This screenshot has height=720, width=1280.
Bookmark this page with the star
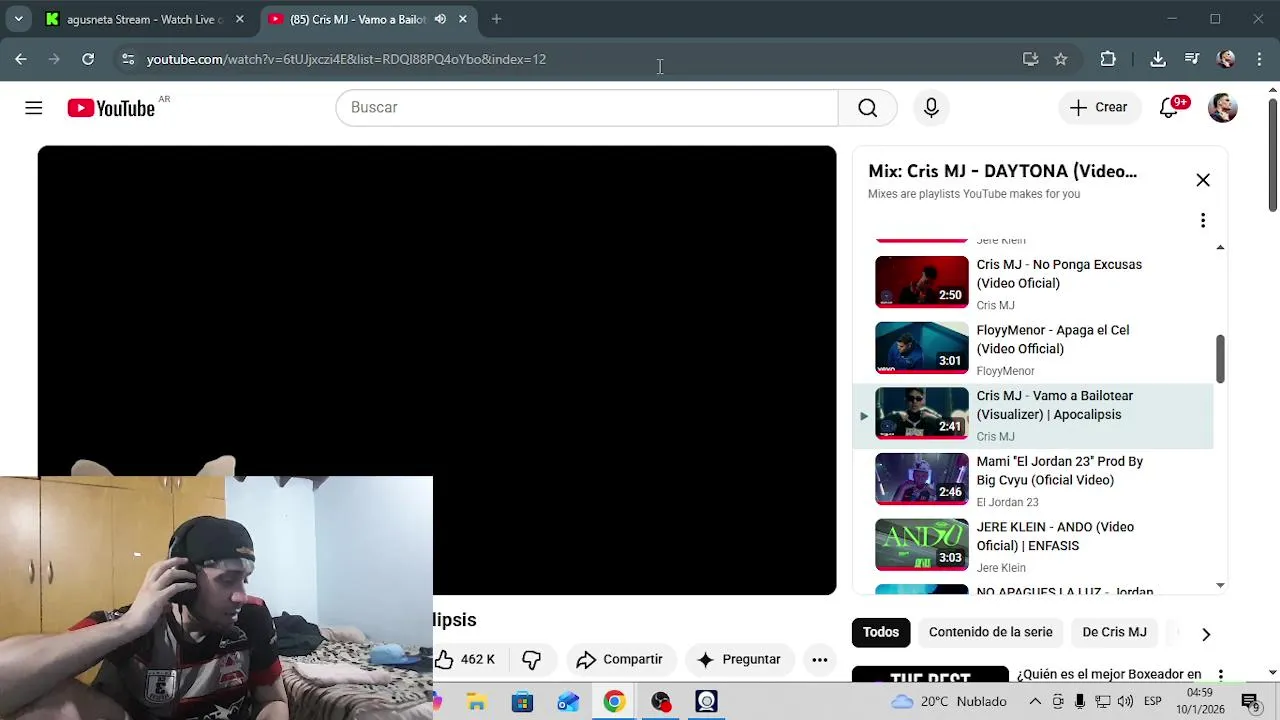pyautogui.click(x=1060, y=59)
